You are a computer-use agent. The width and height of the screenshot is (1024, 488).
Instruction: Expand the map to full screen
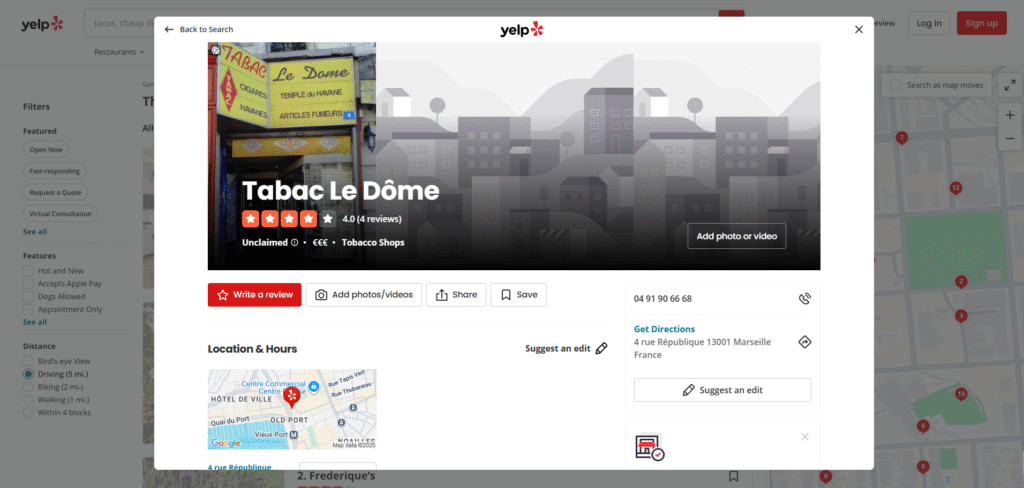pos(1010,85)
